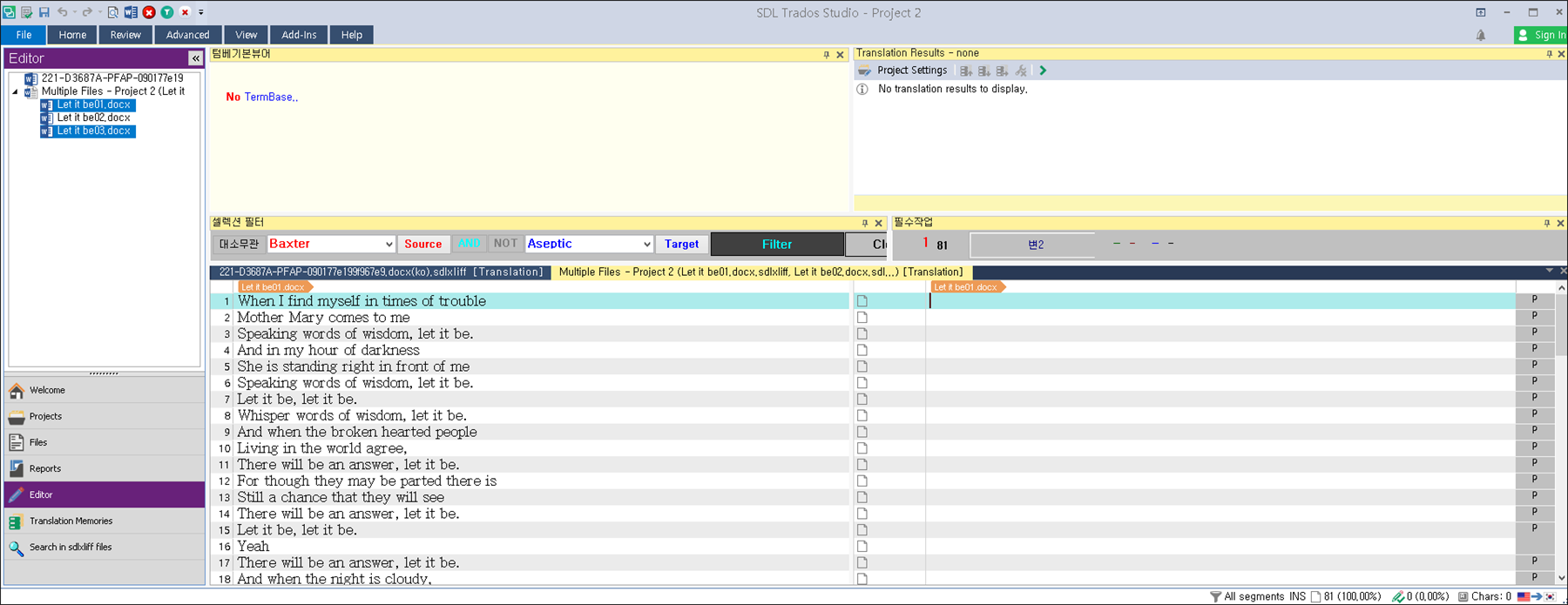Click the dark Filter button

tap(777, 245)
